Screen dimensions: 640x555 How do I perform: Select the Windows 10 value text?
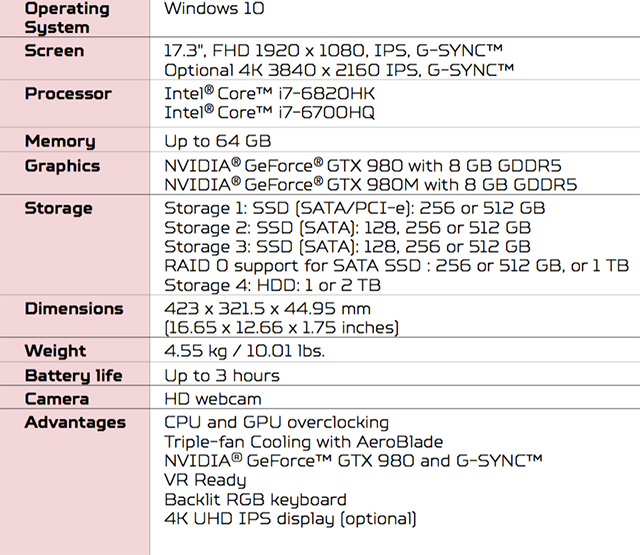(214, 9)
